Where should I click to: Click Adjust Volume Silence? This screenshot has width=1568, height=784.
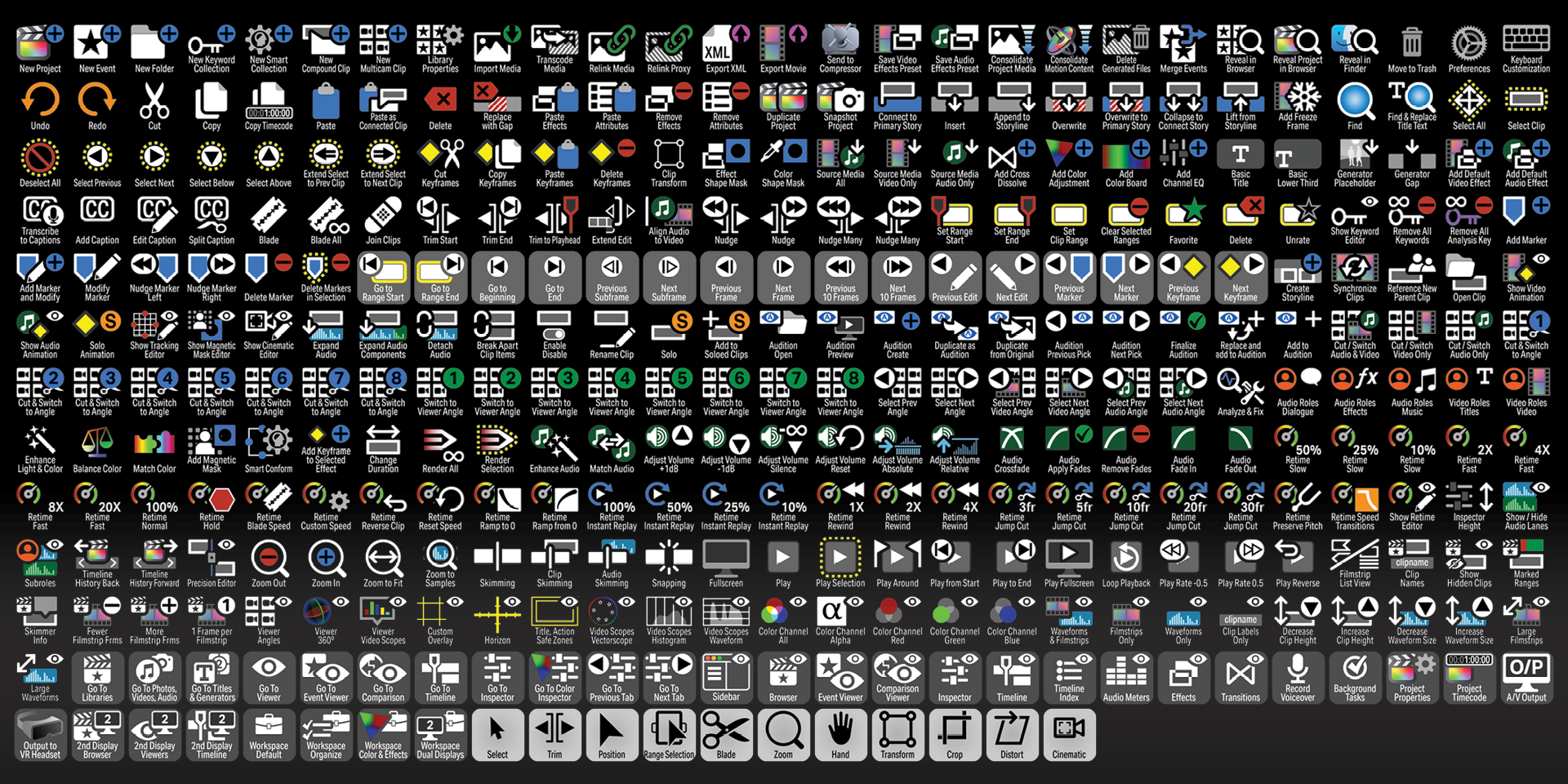(783, 449)
